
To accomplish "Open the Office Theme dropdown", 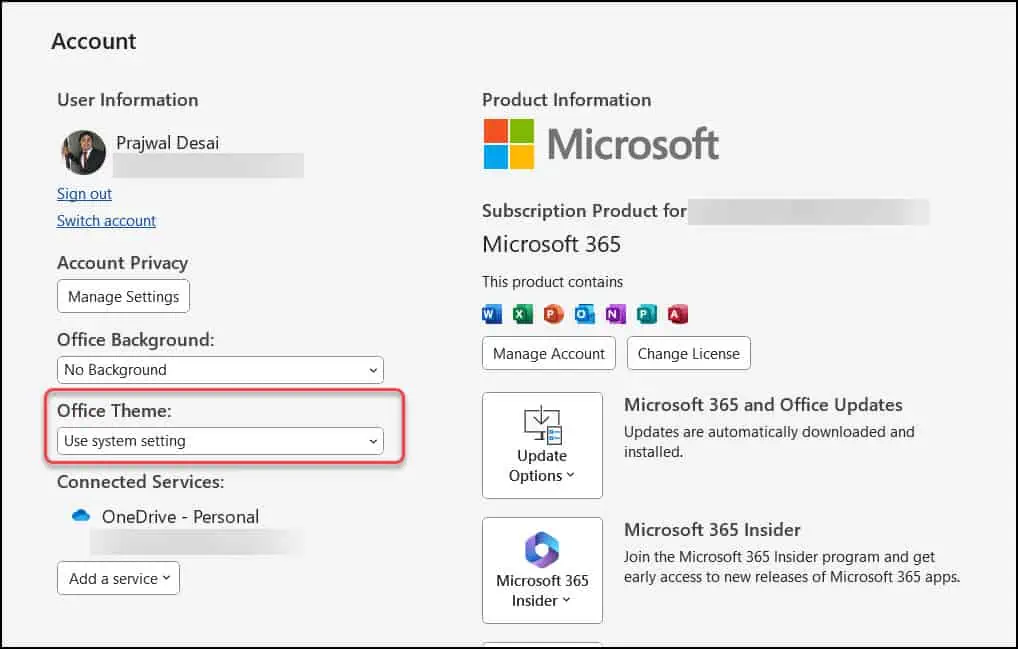I will tap(220, 441).
